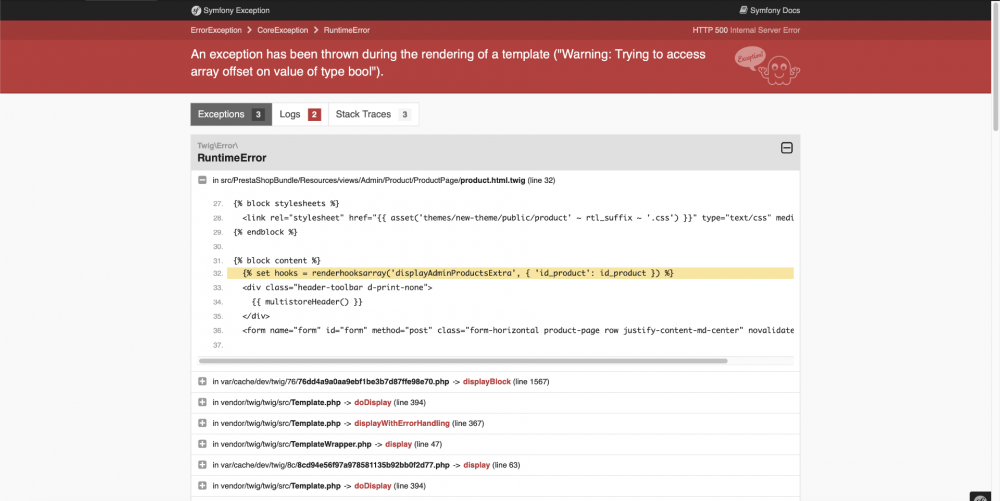Click the TemplateWrapper.php file name

click(331, 444)
